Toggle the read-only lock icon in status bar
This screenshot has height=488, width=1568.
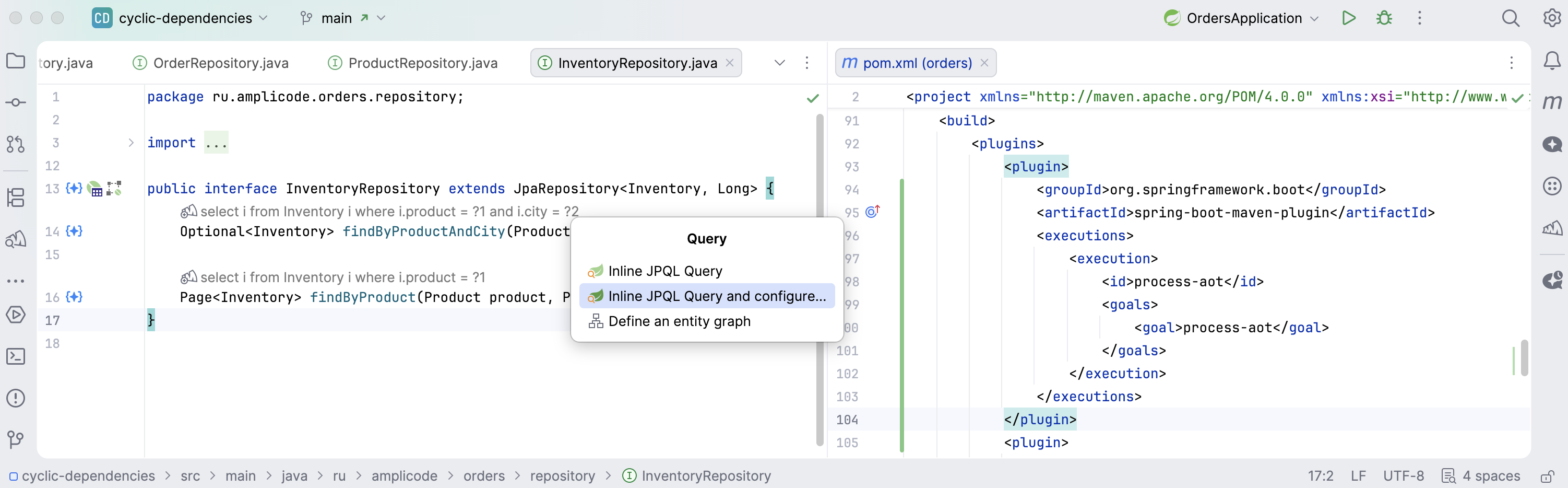coord(1547,476)
